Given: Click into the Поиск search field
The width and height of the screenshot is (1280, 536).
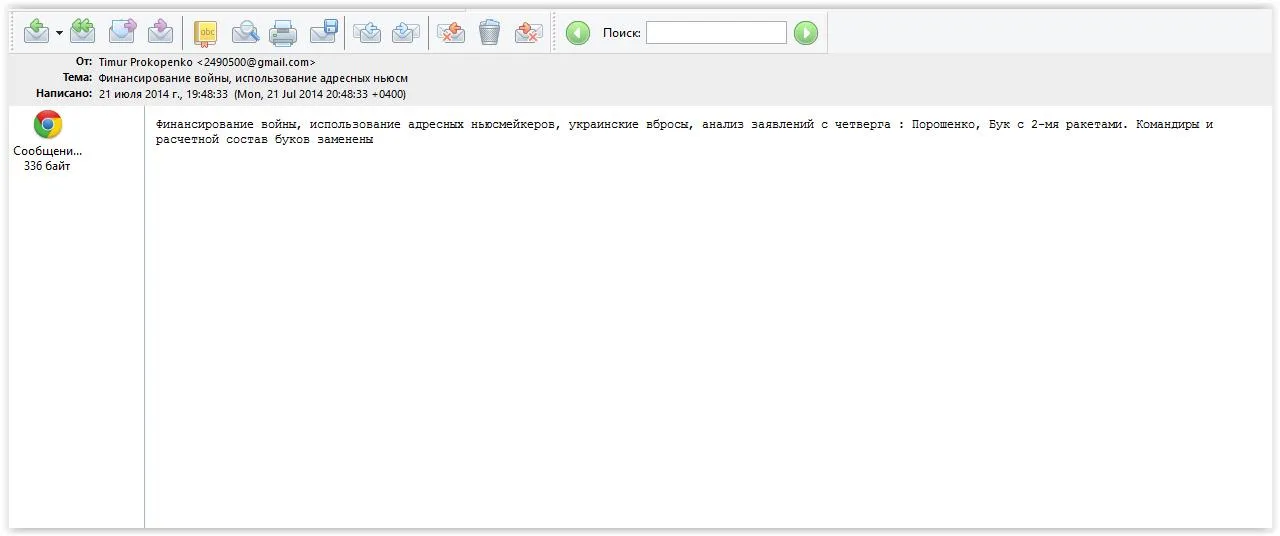Looking at the screenshot, I should [x=716, y=33].
